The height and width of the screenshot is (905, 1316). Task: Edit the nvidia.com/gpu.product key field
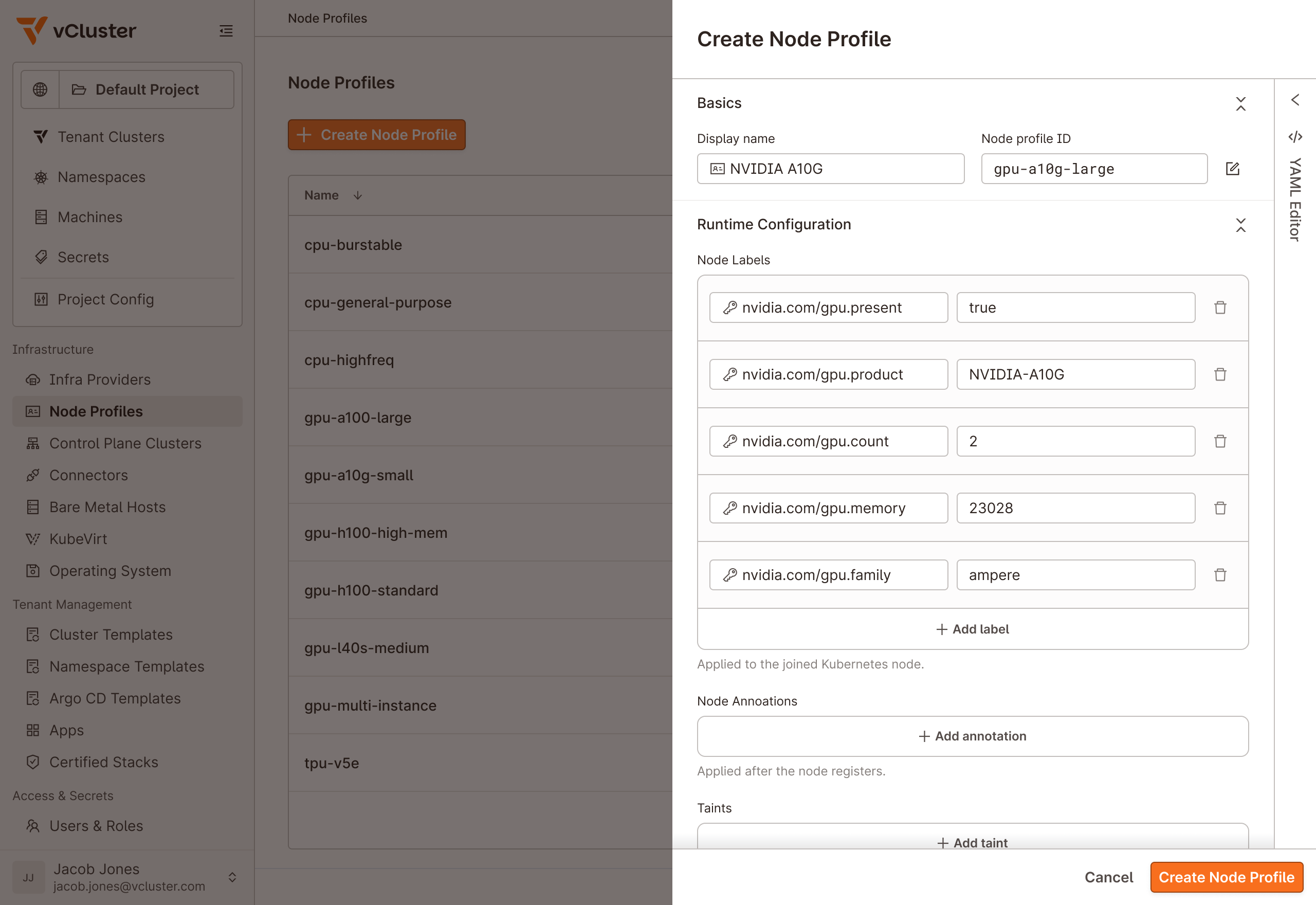[828, 374]
